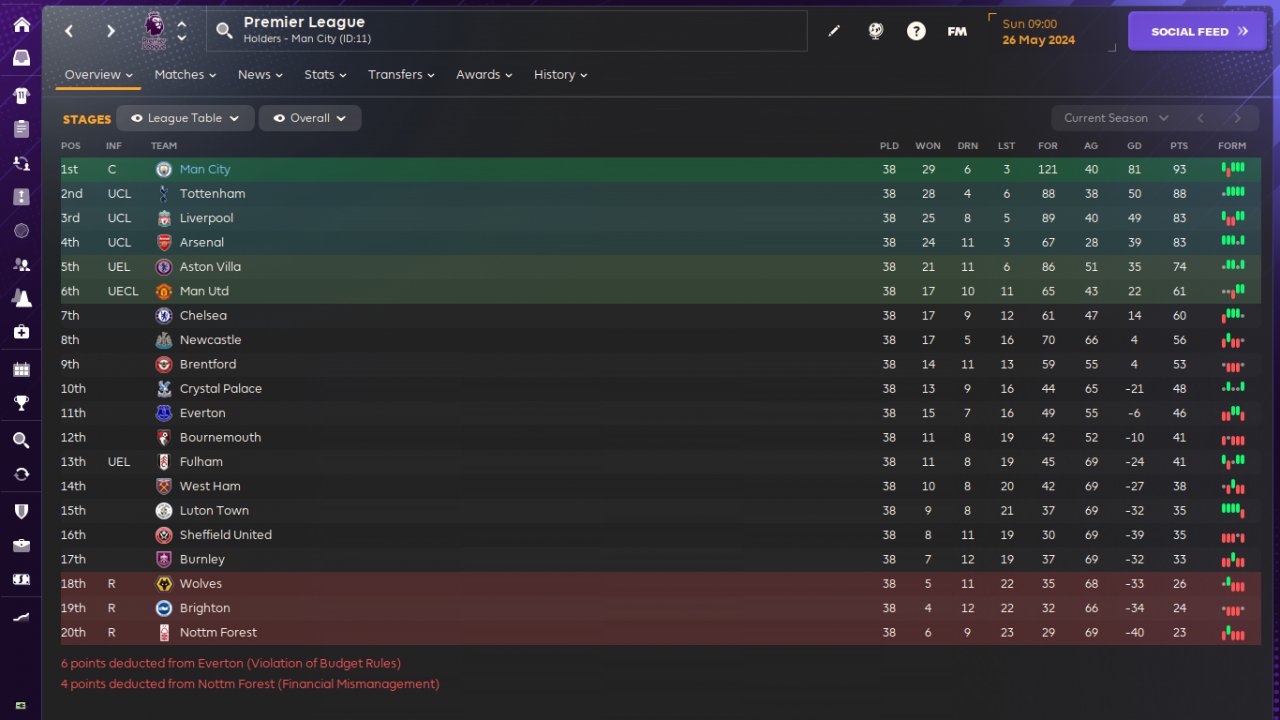Open the medical centre icon

tap(21, 332)
